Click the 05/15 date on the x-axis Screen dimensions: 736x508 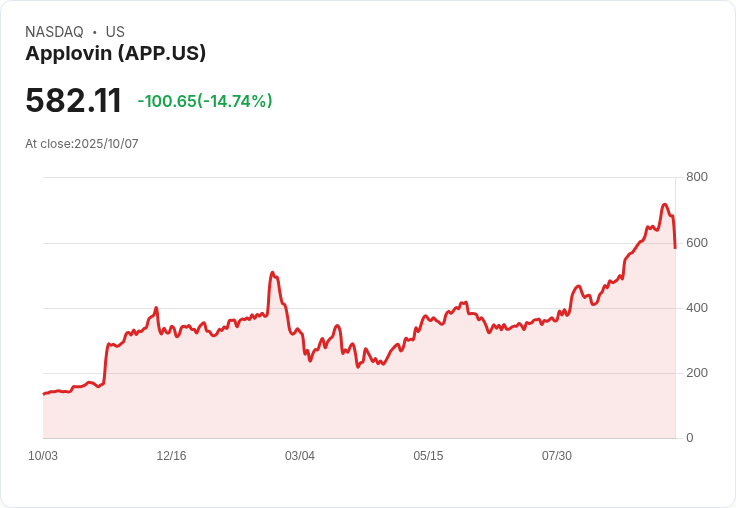(x=428, y=456)
